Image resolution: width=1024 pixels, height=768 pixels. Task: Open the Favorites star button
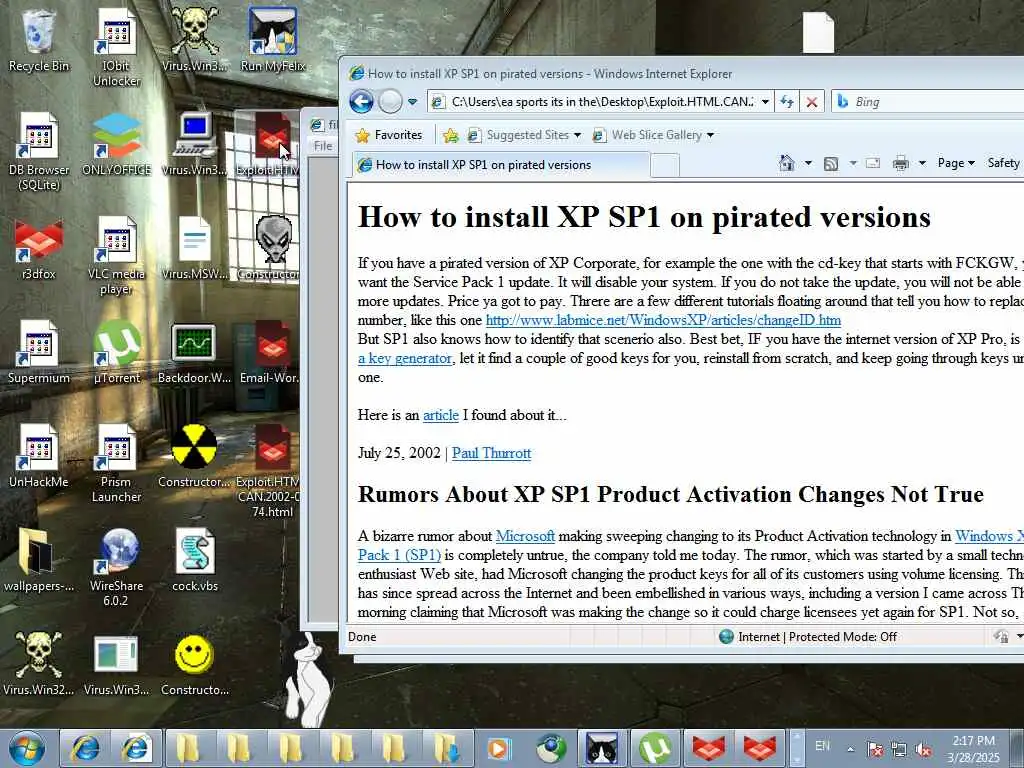click(389, 135)
